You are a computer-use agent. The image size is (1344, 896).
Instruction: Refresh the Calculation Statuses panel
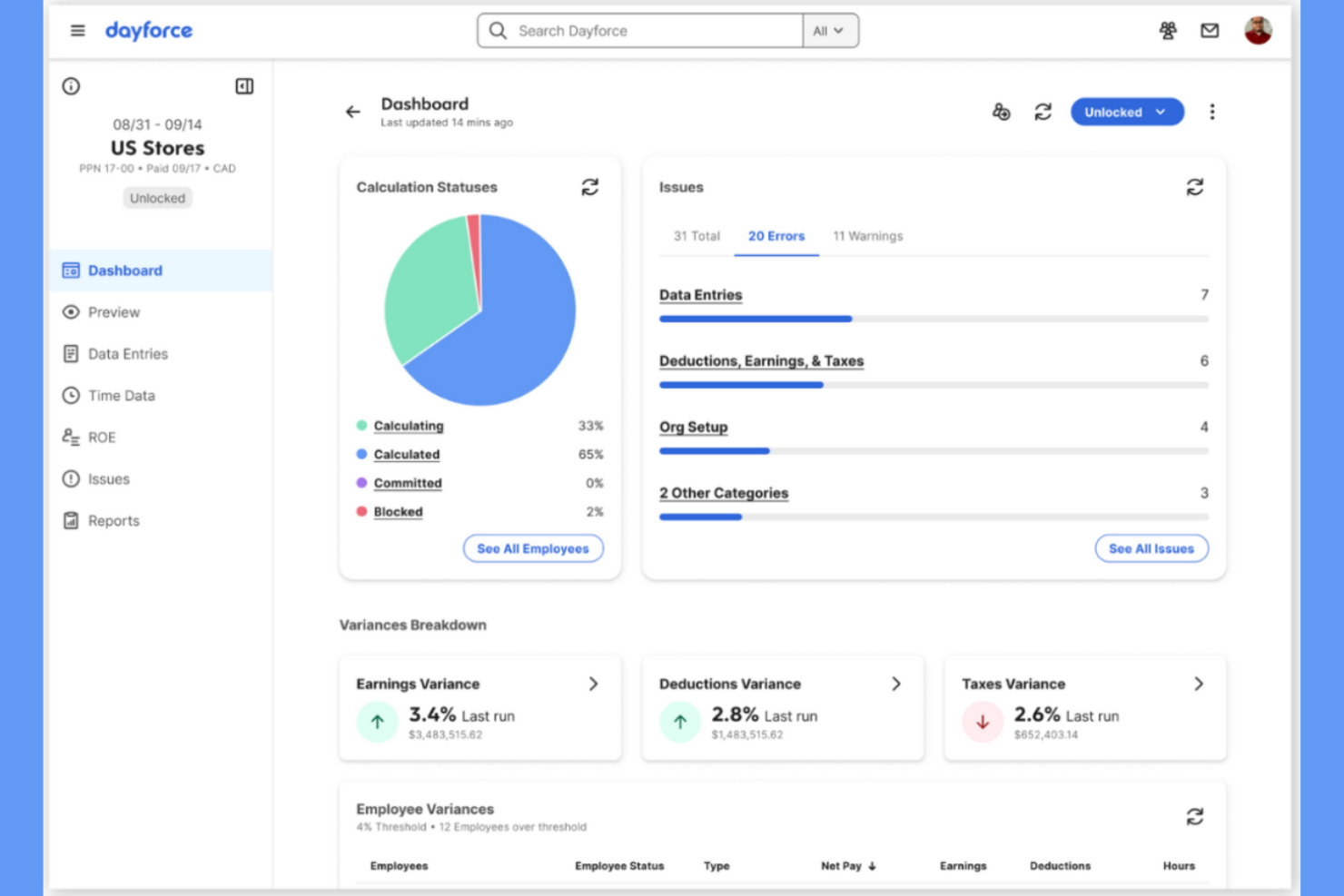pyautogui.click(x=590, y=187)
